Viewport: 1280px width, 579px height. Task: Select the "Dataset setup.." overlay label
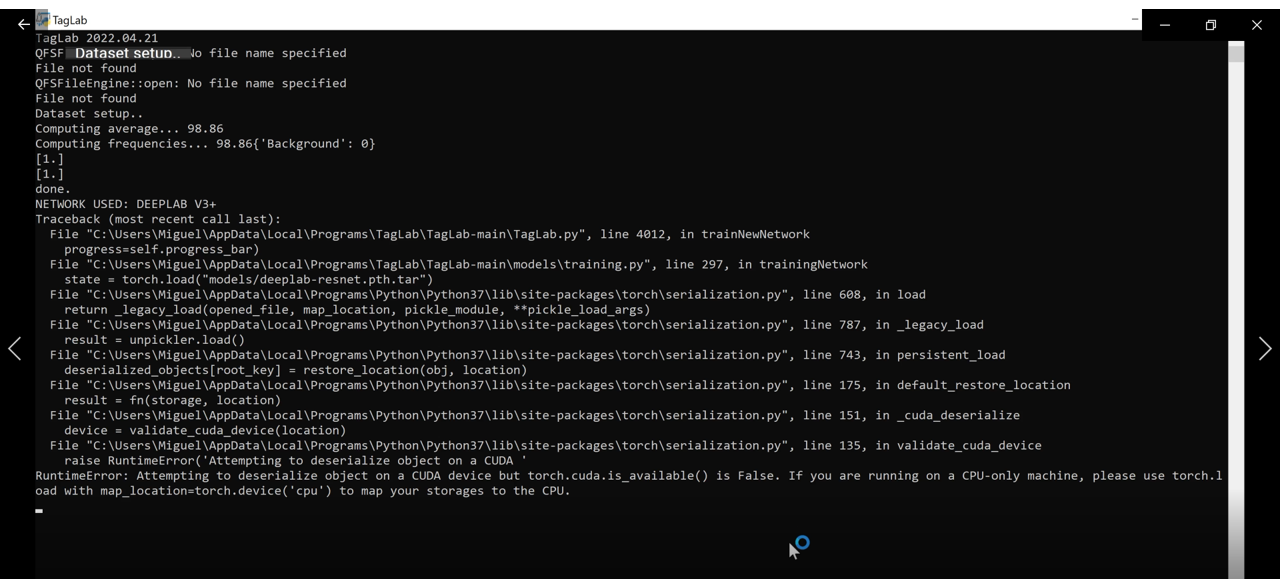click(127, 53)
